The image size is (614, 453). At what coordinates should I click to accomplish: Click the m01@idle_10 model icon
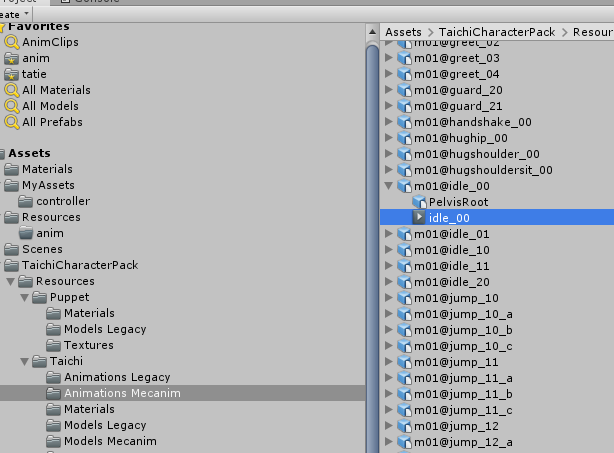pos(405,250)
